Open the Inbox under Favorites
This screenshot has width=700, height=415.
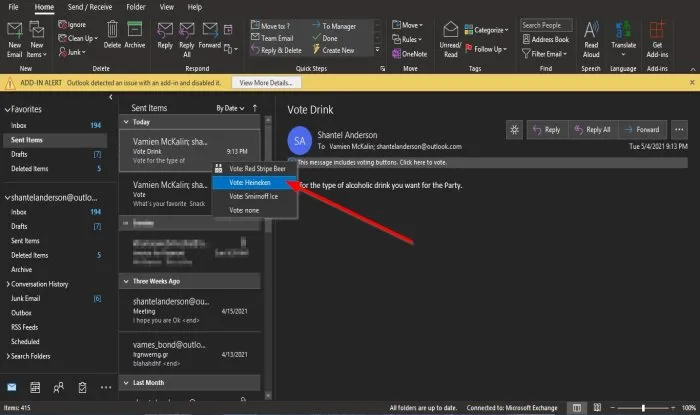54,125
